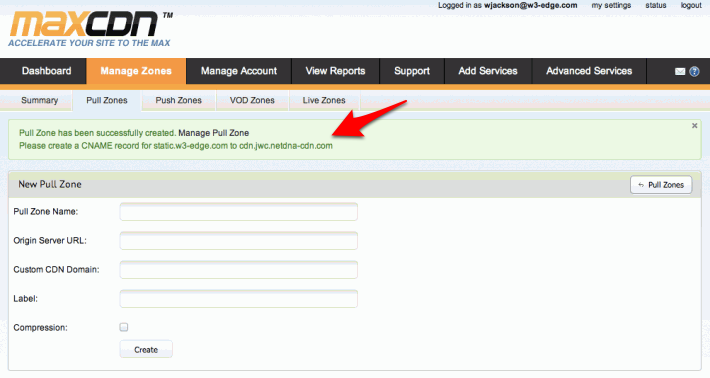Switch to the Summary tab
710x378 pixels.
[x=39, y=100]
